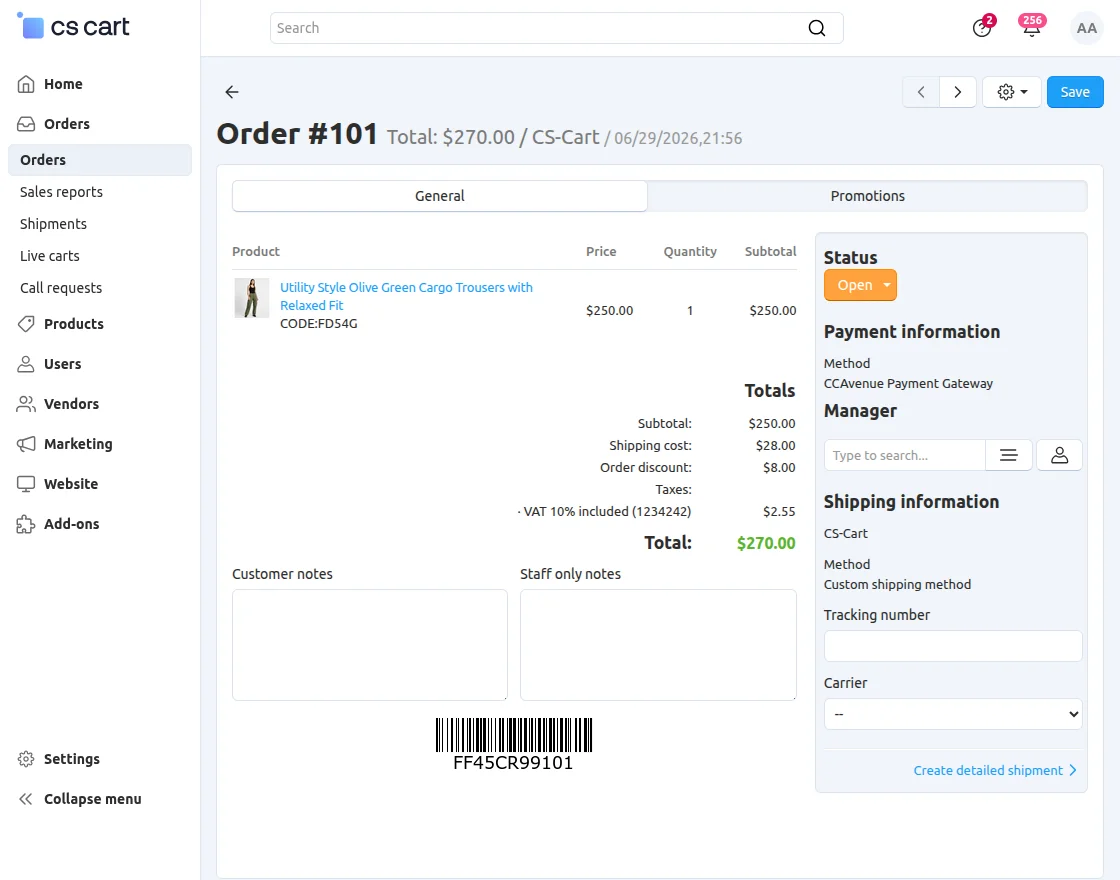The width and height of the screenshot is (1120, 880).
Task: Click the CS-Cart logo
Action: click(73, 26)
